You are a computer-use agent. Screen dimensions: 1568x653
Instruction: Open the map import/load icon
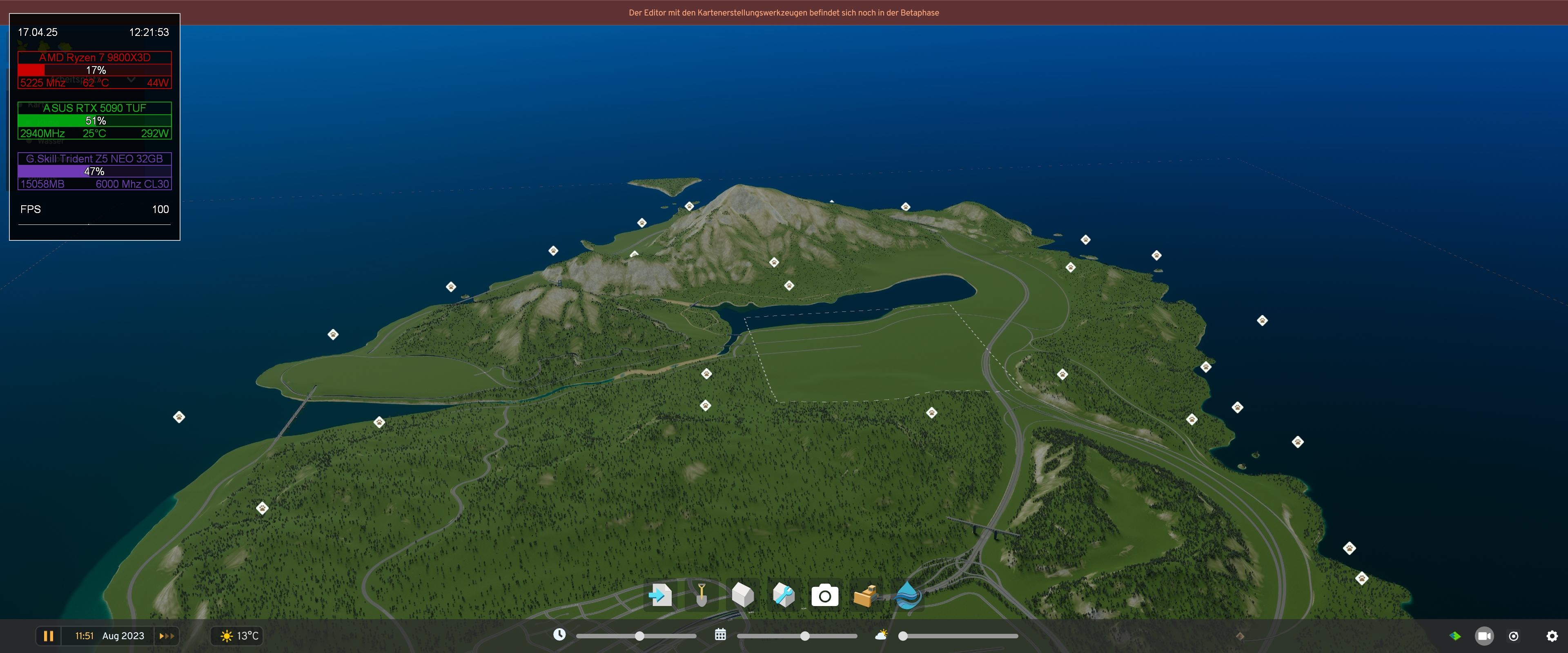(x=660, y=595)
